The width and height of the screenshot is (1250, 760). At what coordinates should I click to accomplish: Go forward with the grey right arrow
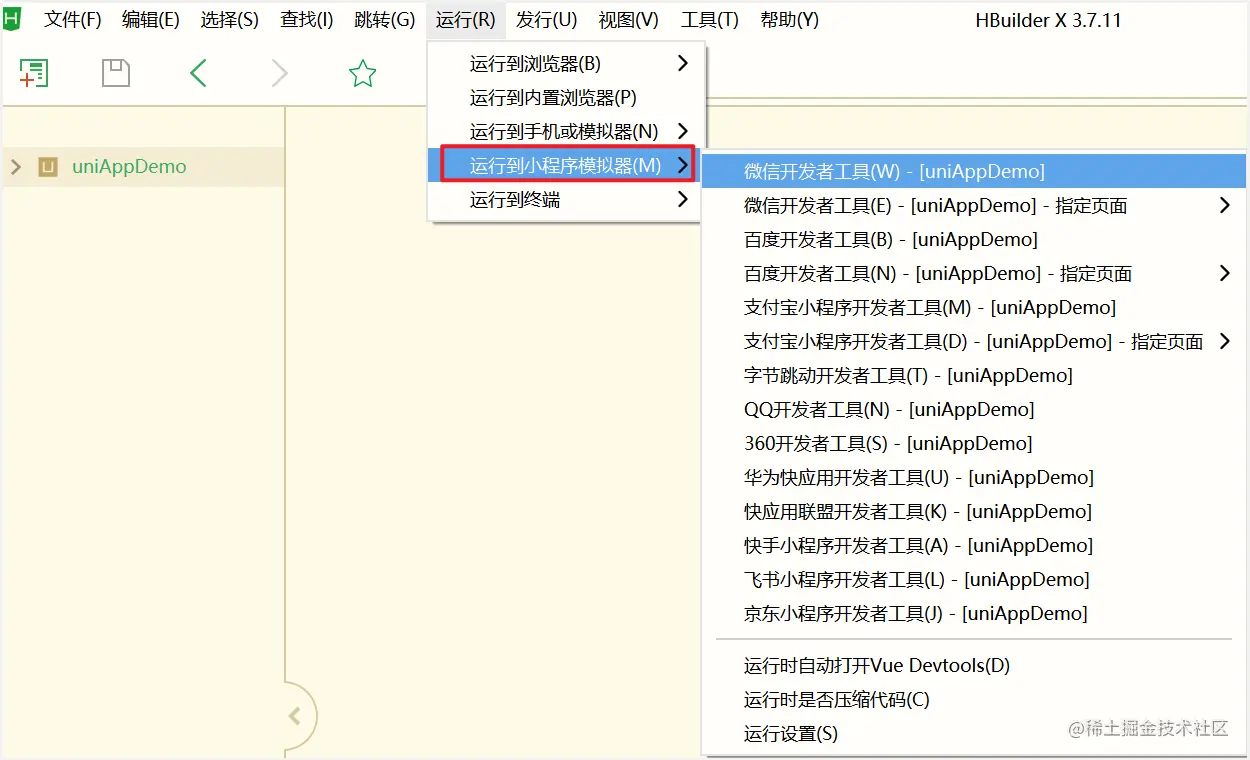tap(280, 73)
